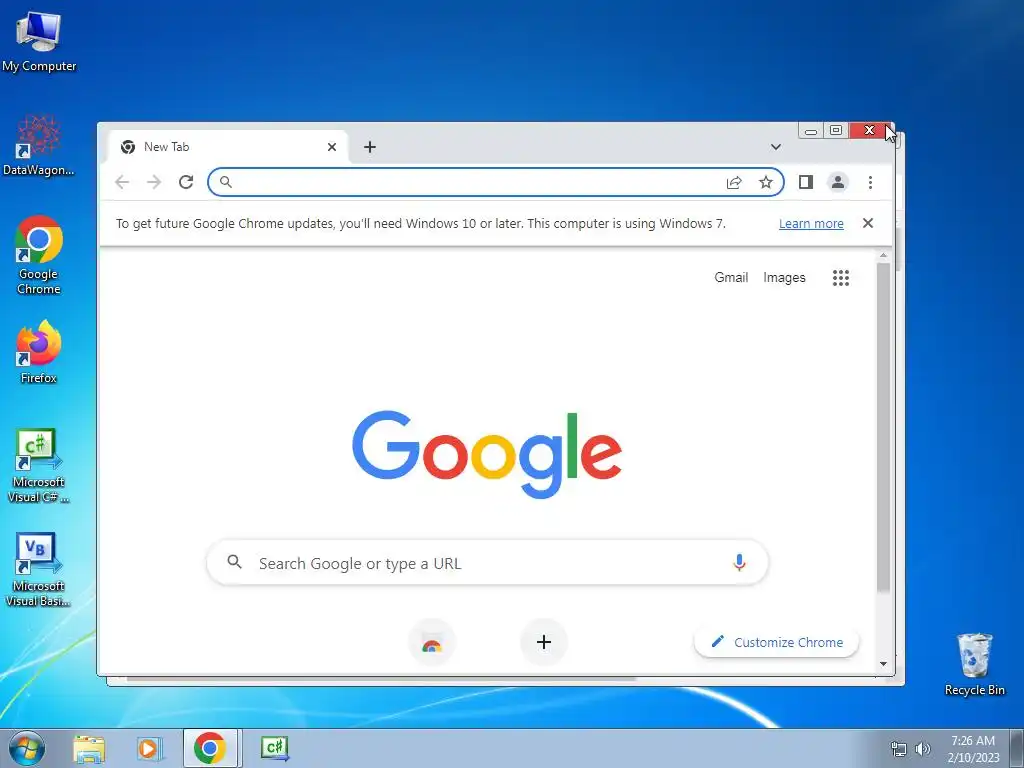Expand the tab search dropdown arrow
1024x768 pixels.
[x=776, y=147]
